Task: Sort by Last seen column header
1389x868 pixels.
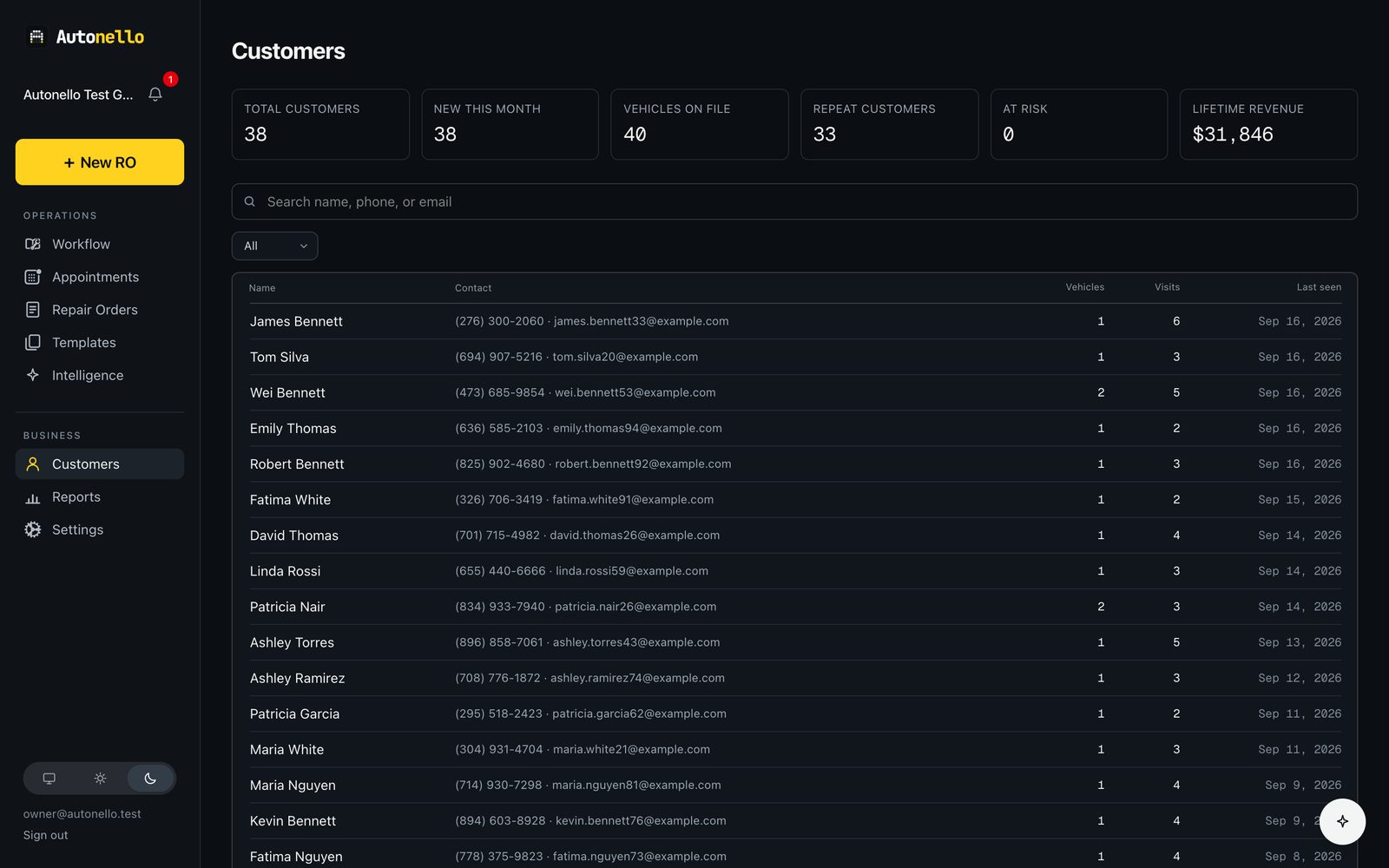Action: coord(1319,287)
